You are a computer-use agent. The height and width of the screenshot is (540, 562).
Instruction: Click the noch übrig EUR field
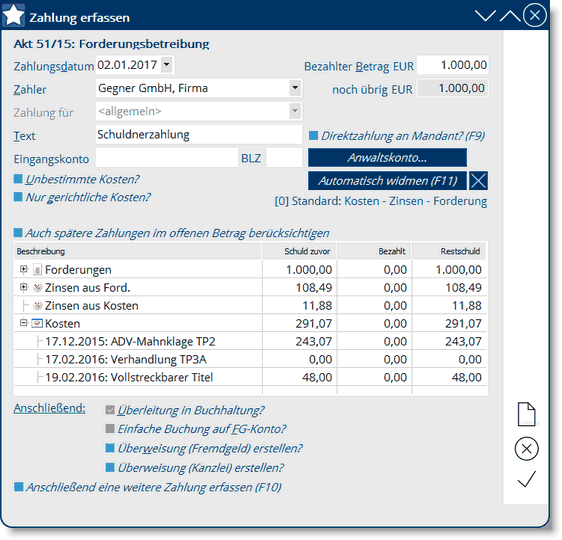click(453, 88)
